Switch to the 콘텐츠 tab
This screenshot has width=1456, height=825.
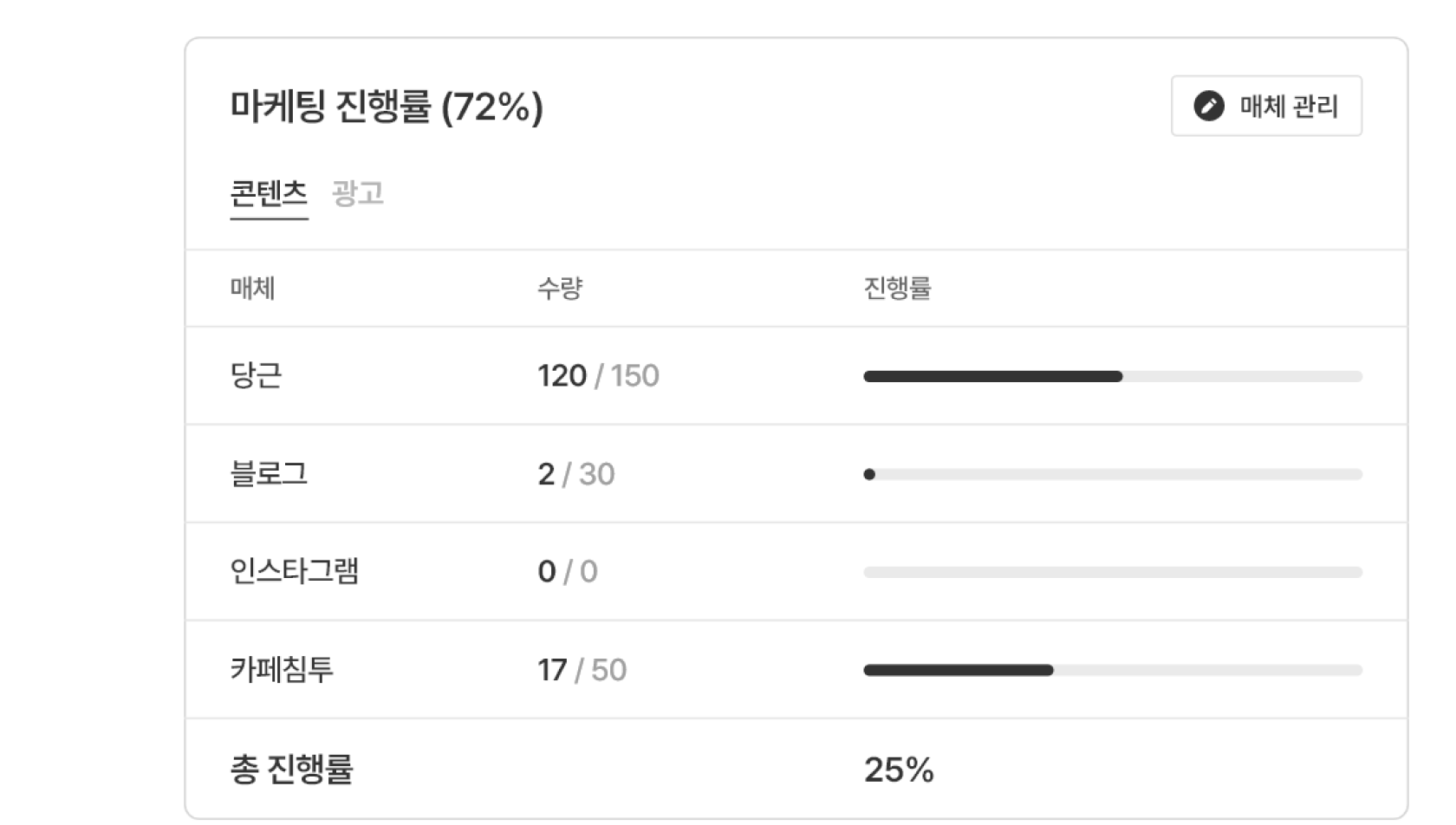tap(269, 193)
